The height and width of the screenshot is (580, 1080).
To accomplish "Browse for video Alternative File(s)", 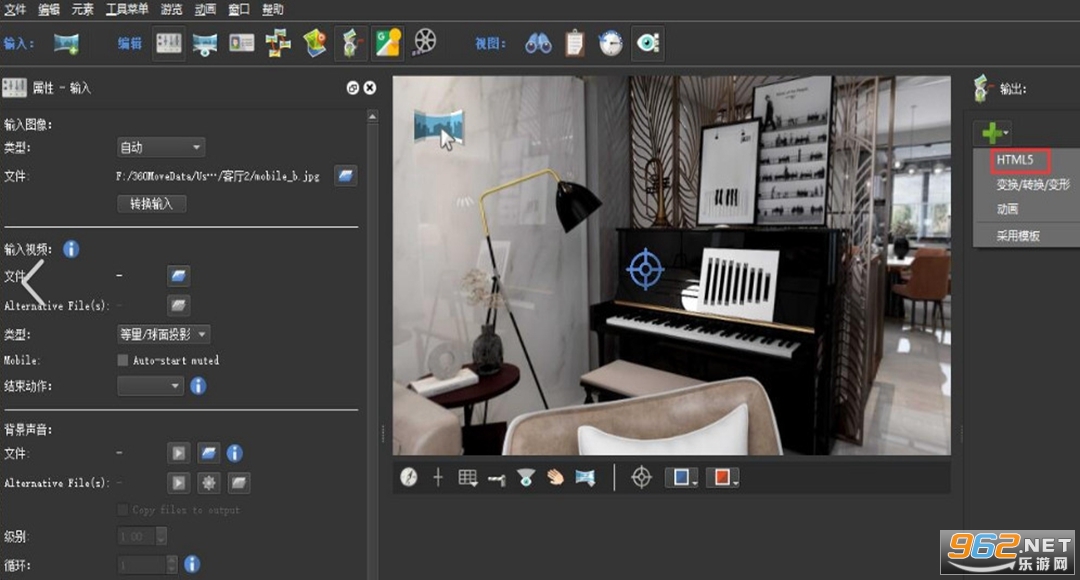I will tap(178, 305).
